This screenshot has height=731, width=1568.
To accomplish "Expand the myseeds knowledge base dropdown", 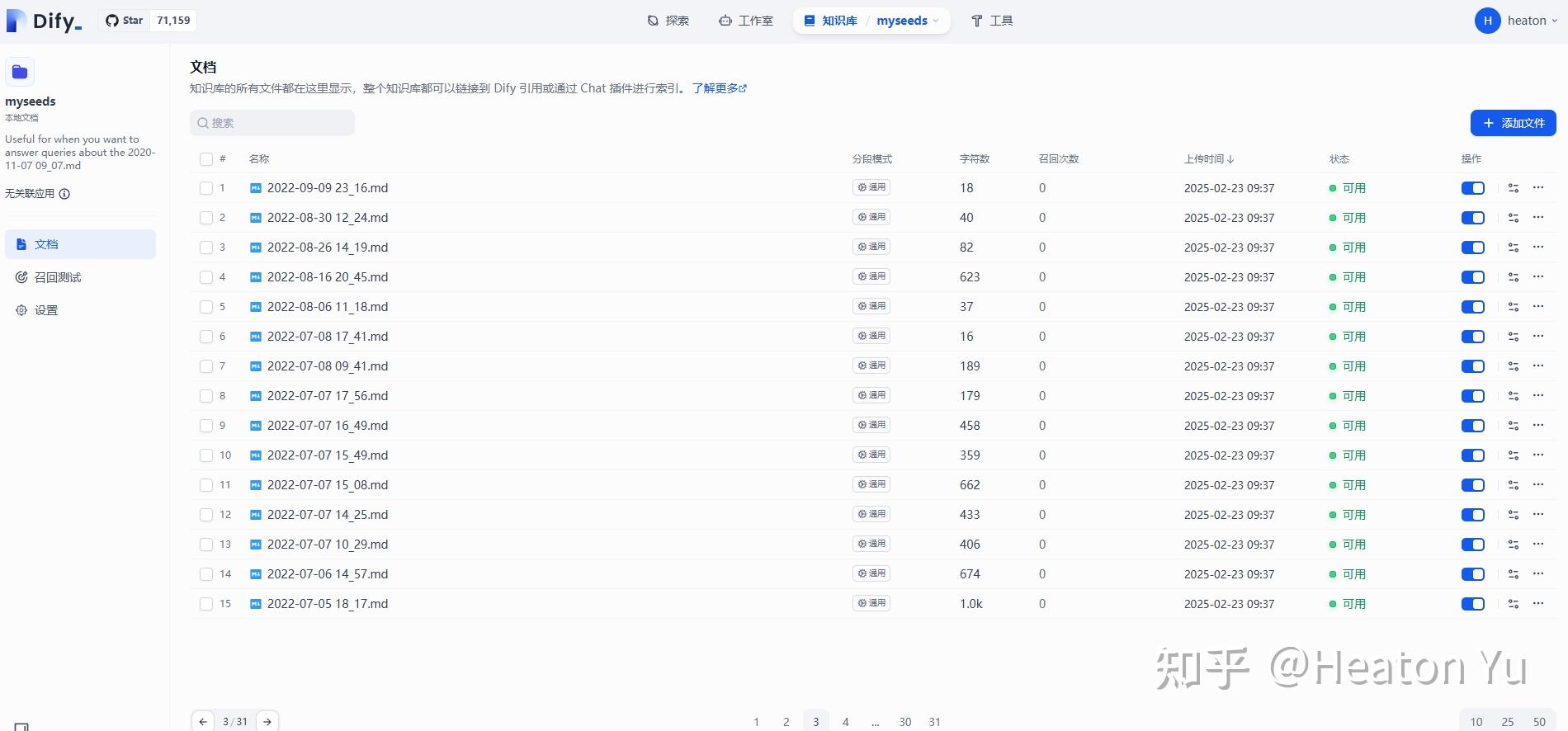I will [x=908, y=21].
